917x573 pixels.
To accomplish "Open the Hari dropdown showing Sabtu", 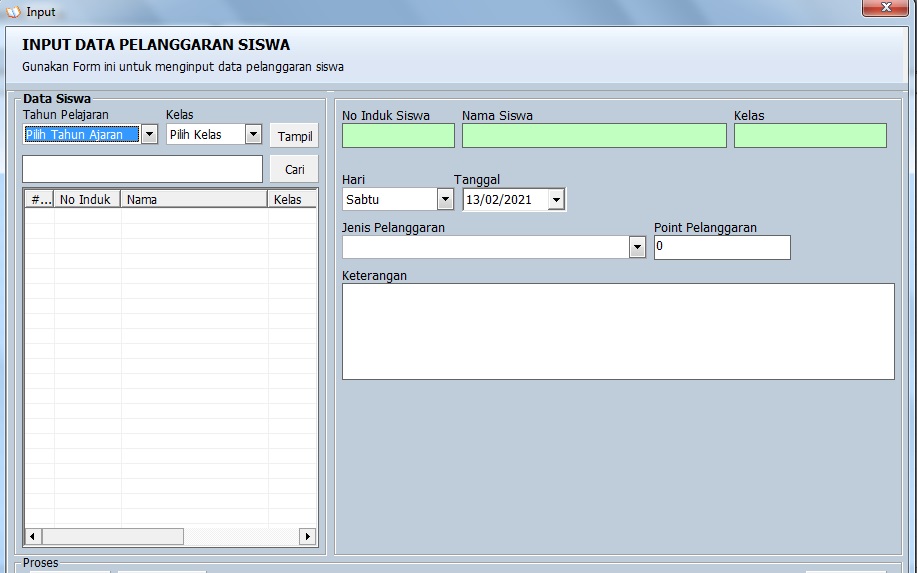I will point(445,199).
